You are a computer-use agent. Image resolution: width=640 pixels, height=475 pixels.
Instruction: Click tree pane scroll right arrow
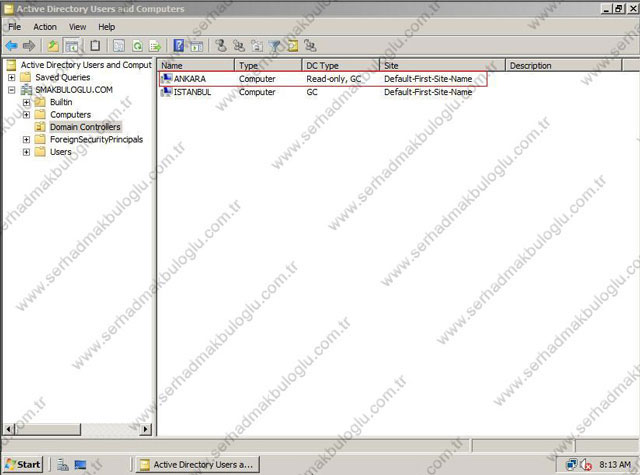click(x=146, y=429)
